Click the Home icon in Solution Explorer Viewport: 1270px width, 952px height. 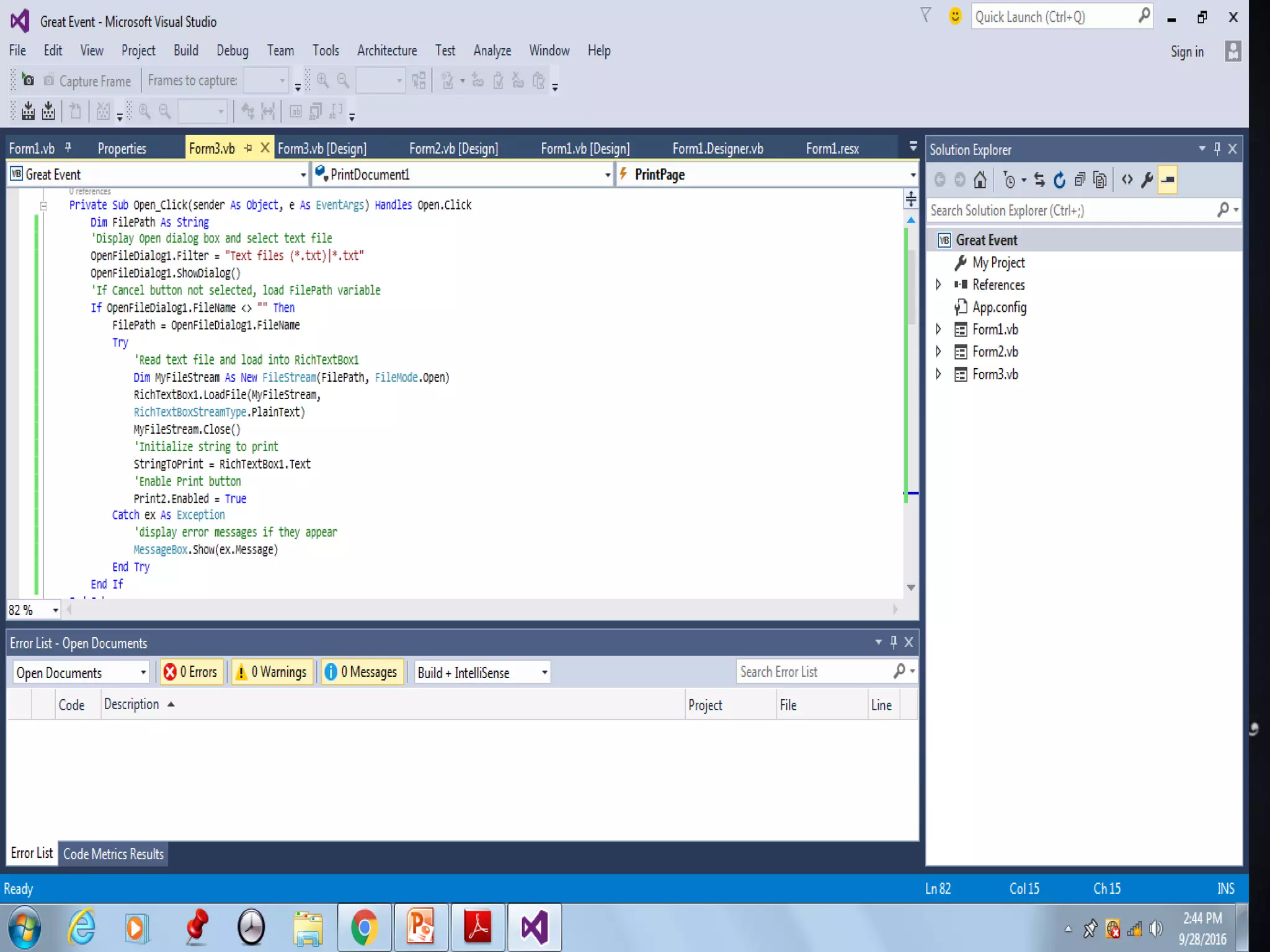pyautogui.click(x=980, y=180)
